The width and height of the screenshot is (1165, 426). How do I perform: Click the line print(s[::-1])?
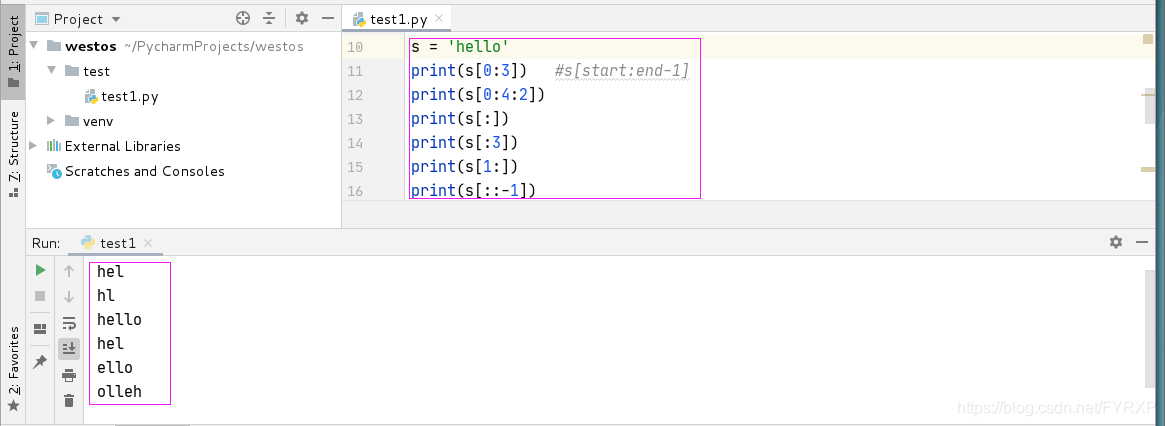tap(473, 191)
